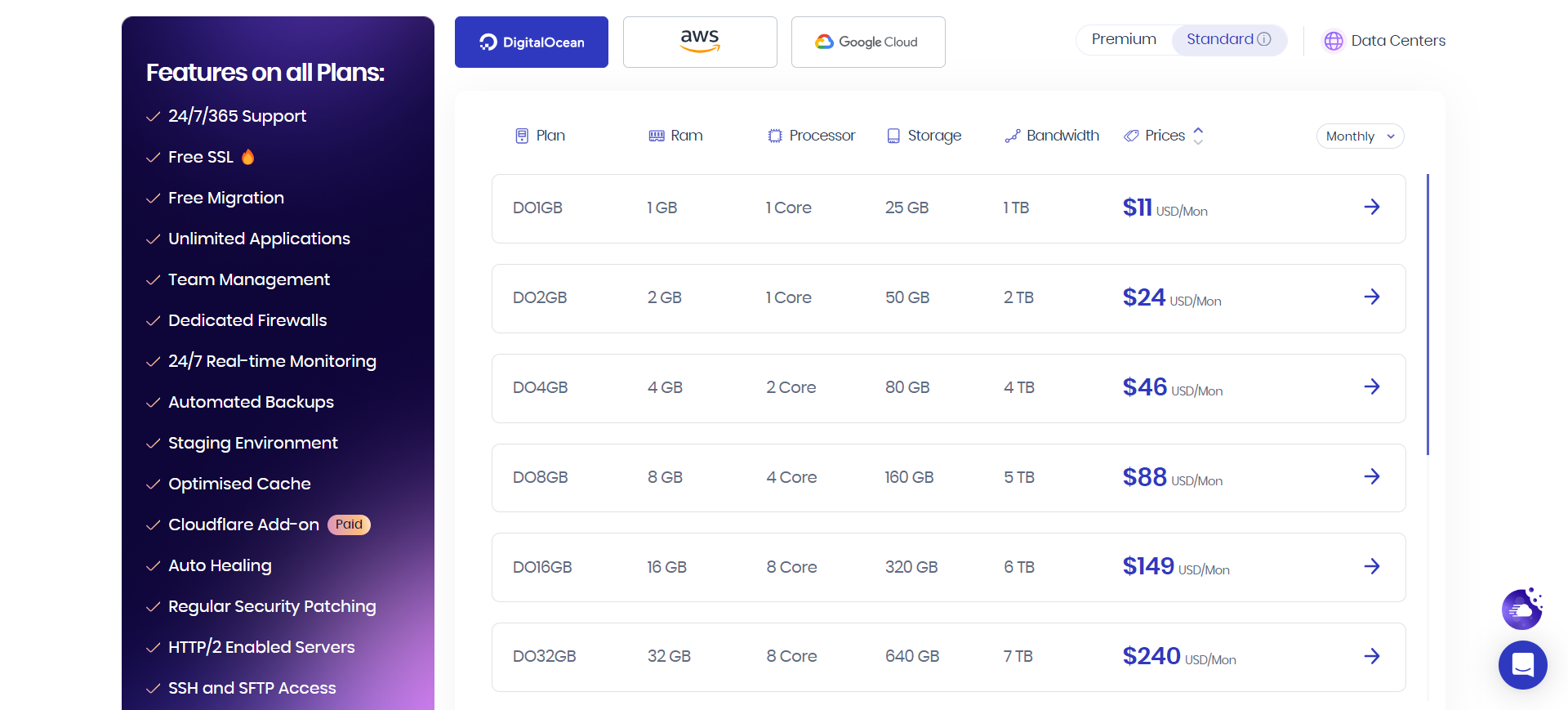This screenshot has height=710, width=1568.
Task: Click the Bandwidth column icon
Action: (x=1013, y=136)
